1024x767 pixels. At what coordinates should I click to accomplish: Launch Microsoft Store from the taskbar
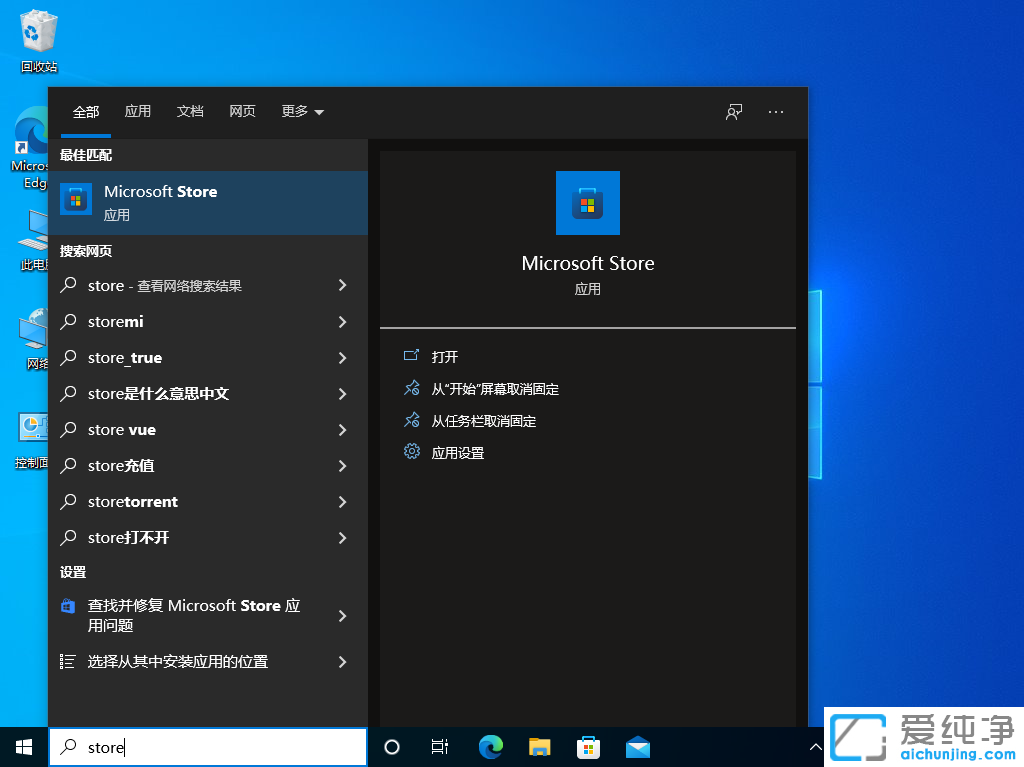click(x=588, y=747)
